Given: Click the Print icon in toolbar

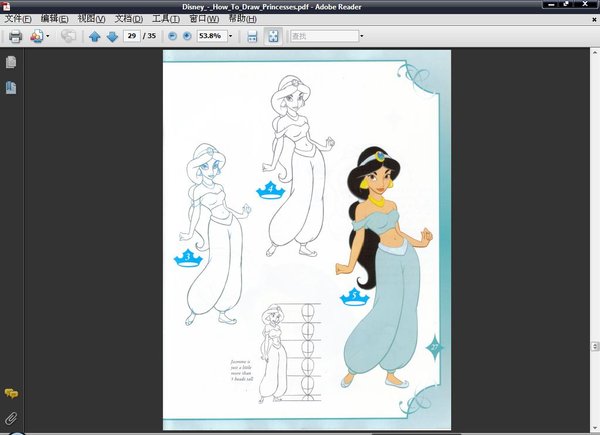Looking at the screenshot, I should [15, 37].
